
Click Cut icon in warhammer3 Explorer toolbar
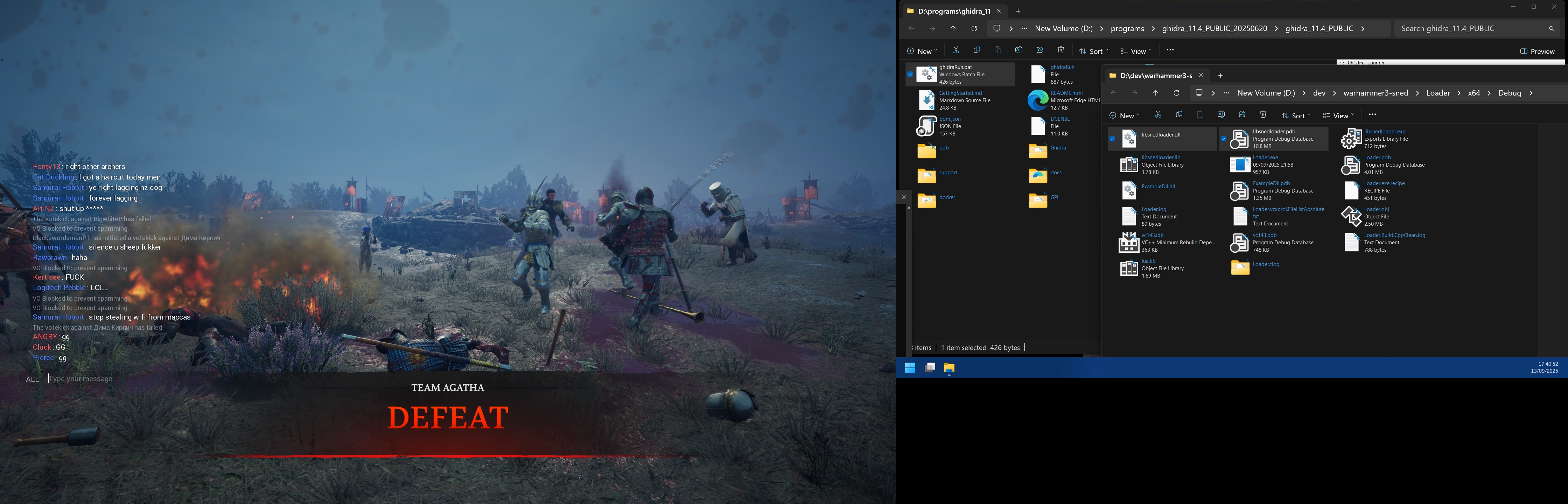[x=1158, y=115]
